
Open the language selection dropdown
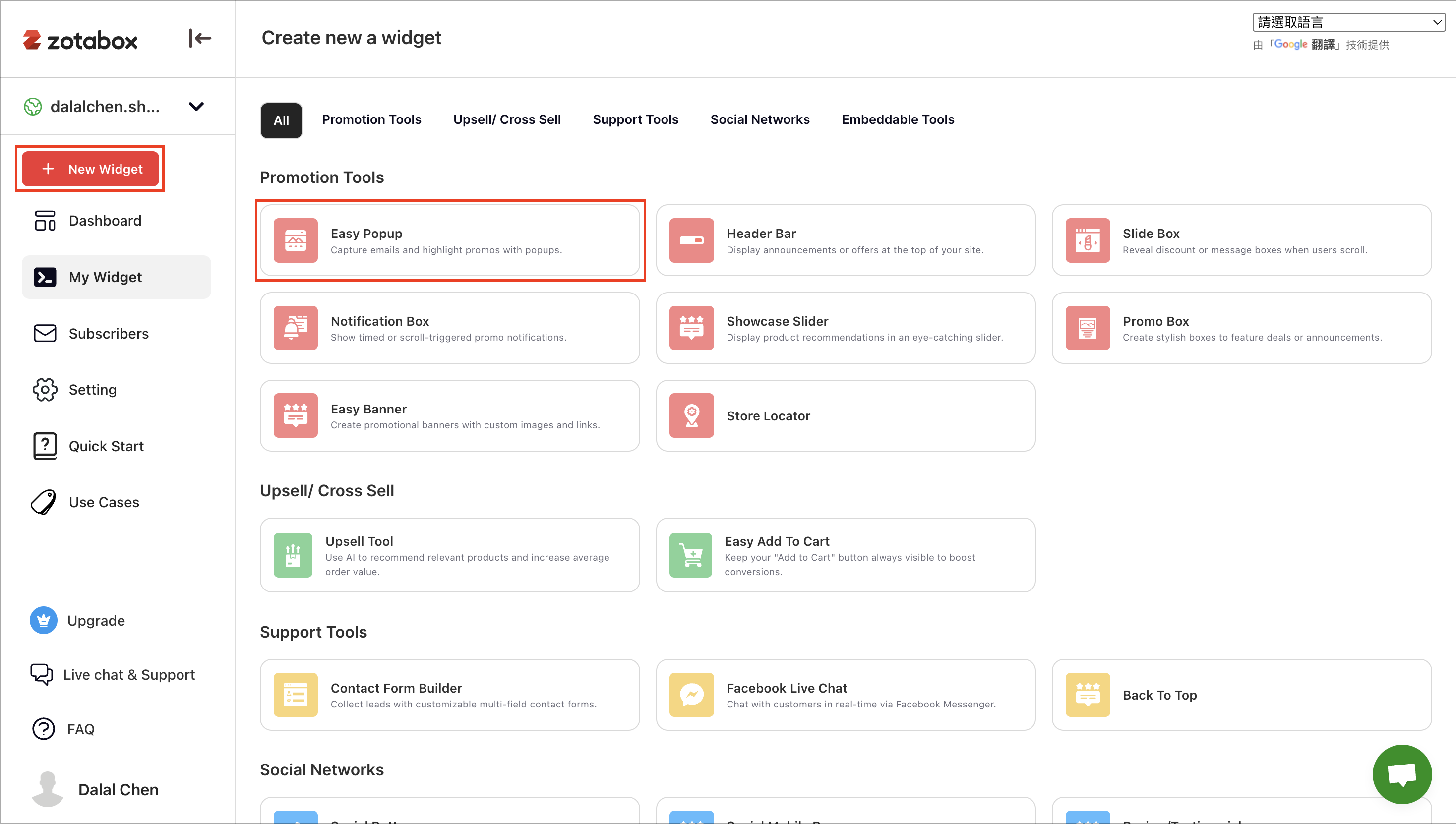[x=1348, y=21]
